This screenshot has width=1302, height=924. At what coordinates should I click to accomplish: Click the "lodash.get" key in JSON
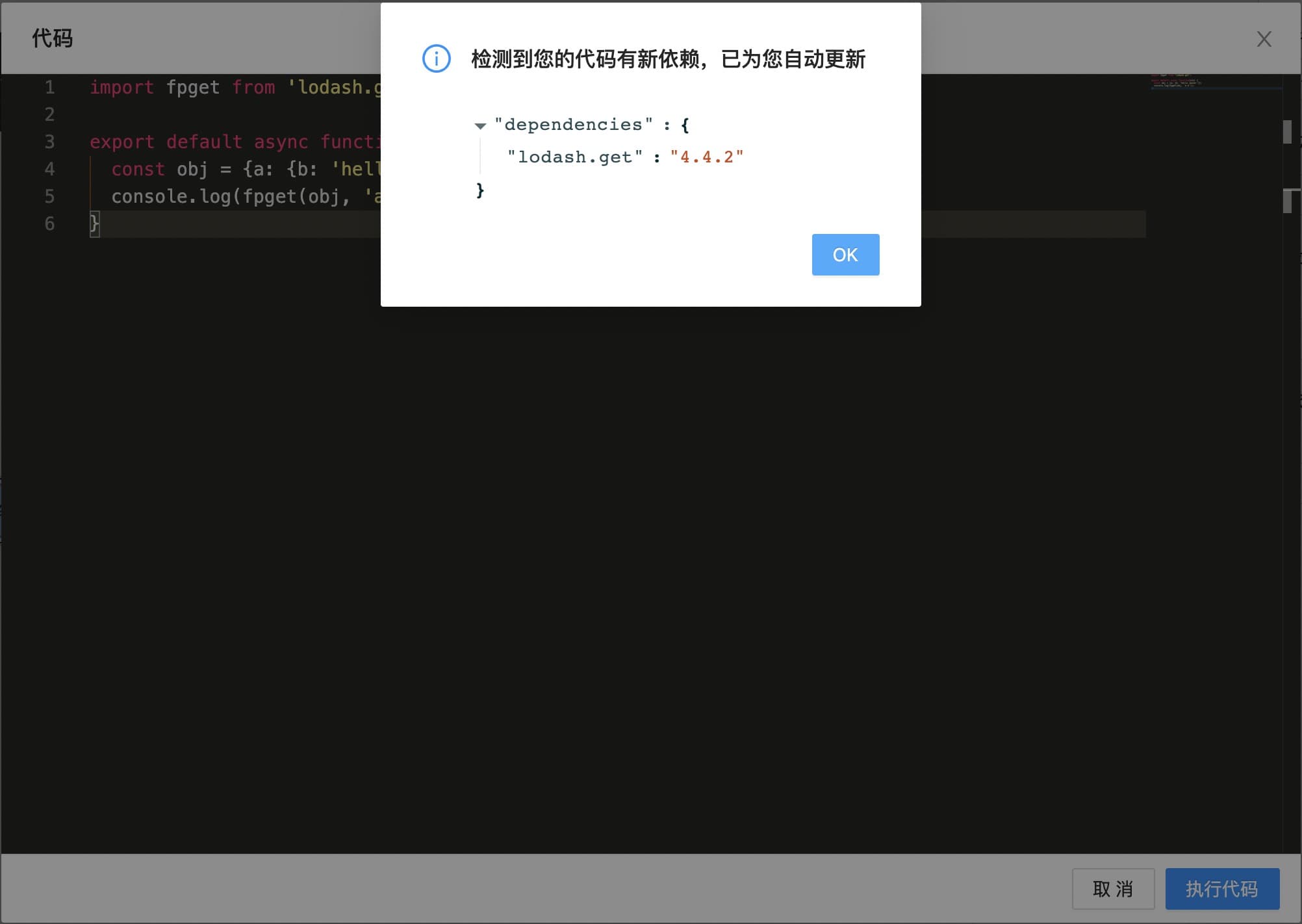574,157
